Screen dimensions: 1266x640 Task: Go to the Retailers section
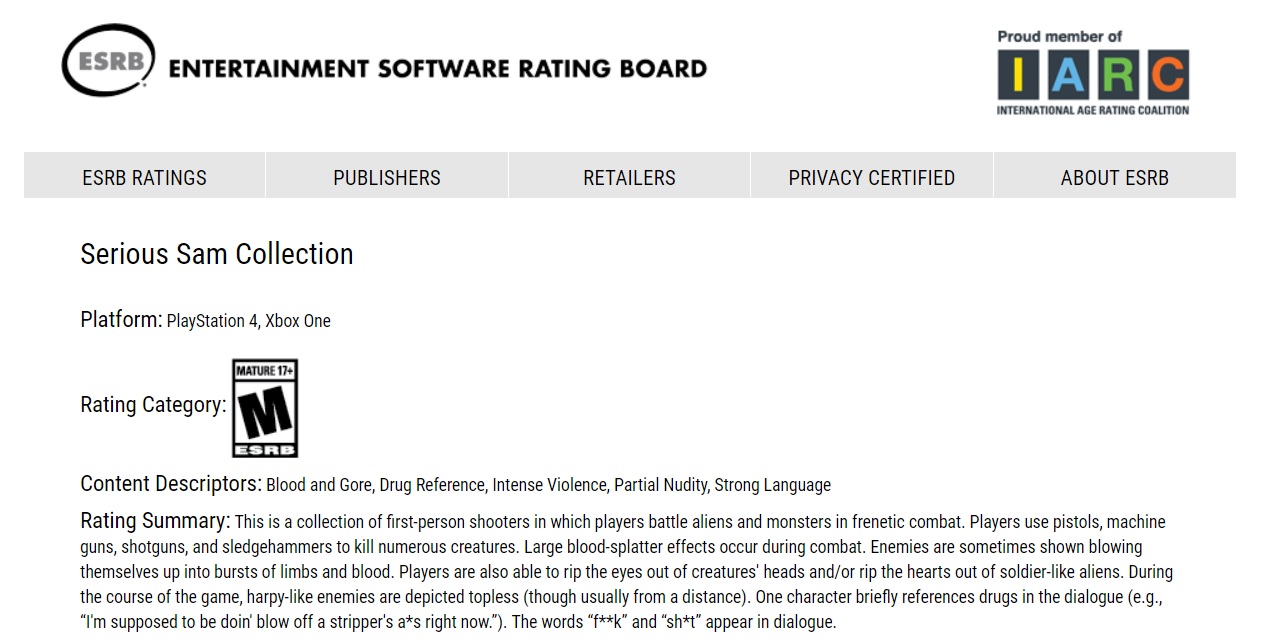coord(629,177)
